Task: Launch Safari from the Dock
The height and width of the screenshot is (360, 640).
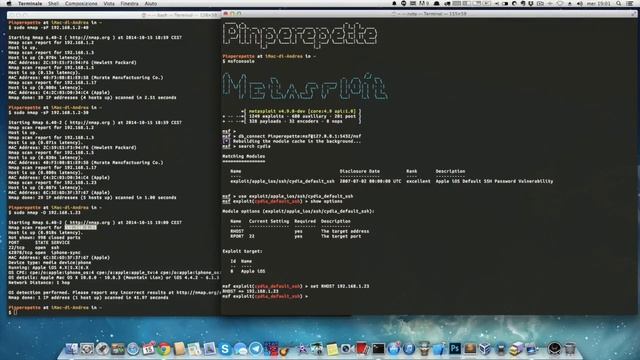Action: [133, 349]
